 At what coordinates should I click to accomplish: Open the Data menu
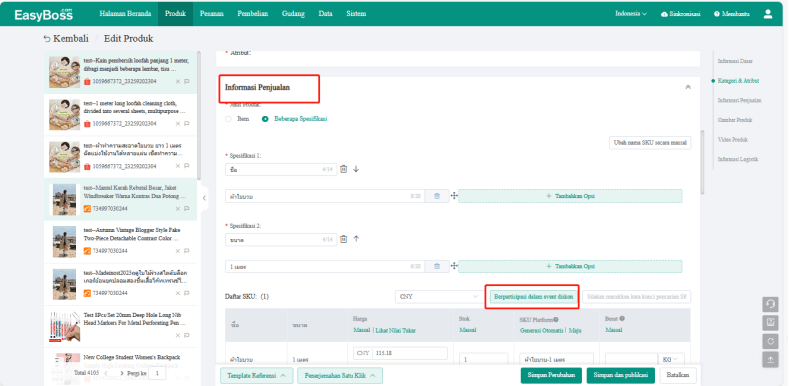[x=326, y=14]
